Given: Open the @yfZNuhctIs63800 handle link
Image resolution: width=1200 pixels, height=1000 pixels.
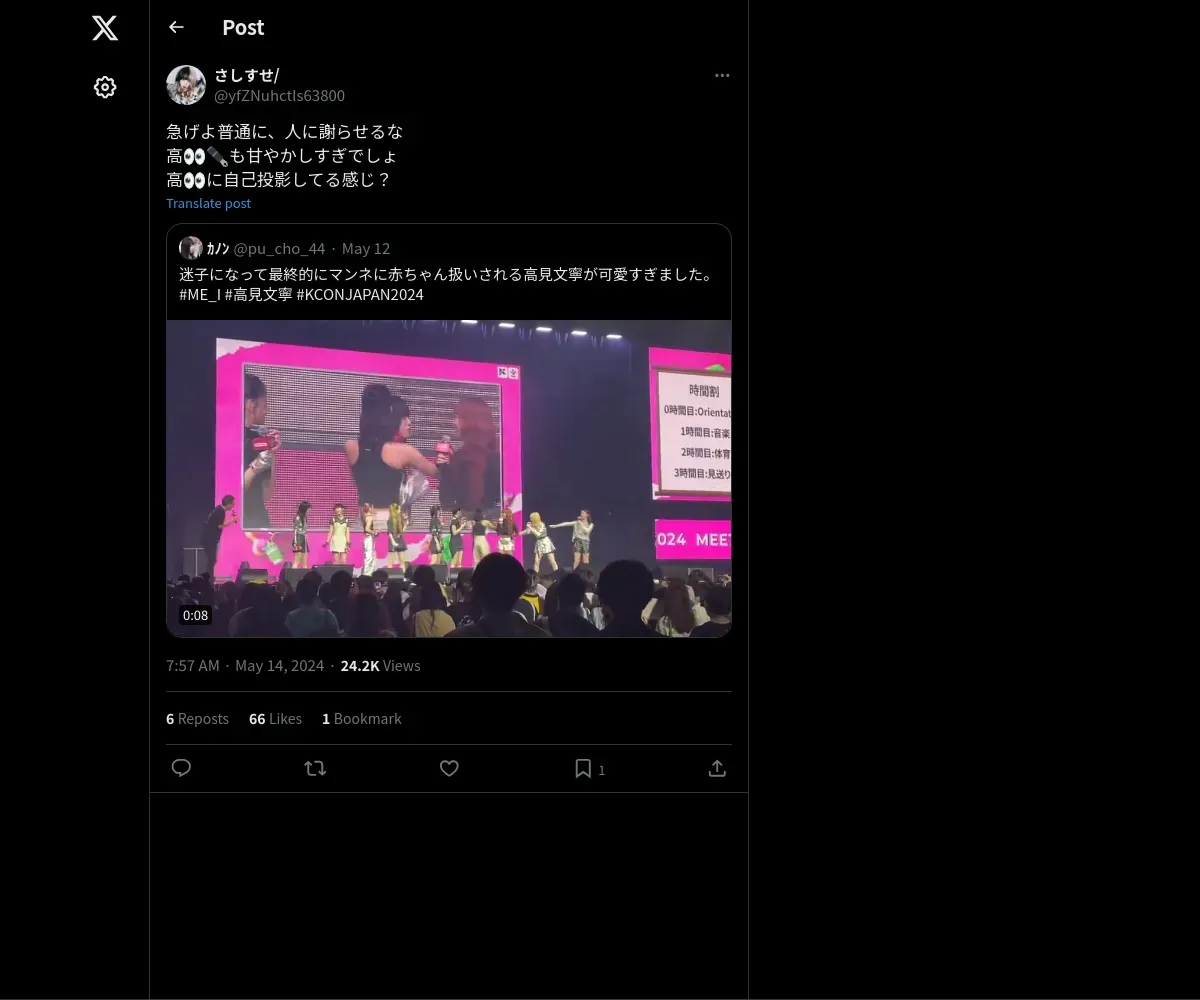Looking at the screenshot, I should (279, 96).
